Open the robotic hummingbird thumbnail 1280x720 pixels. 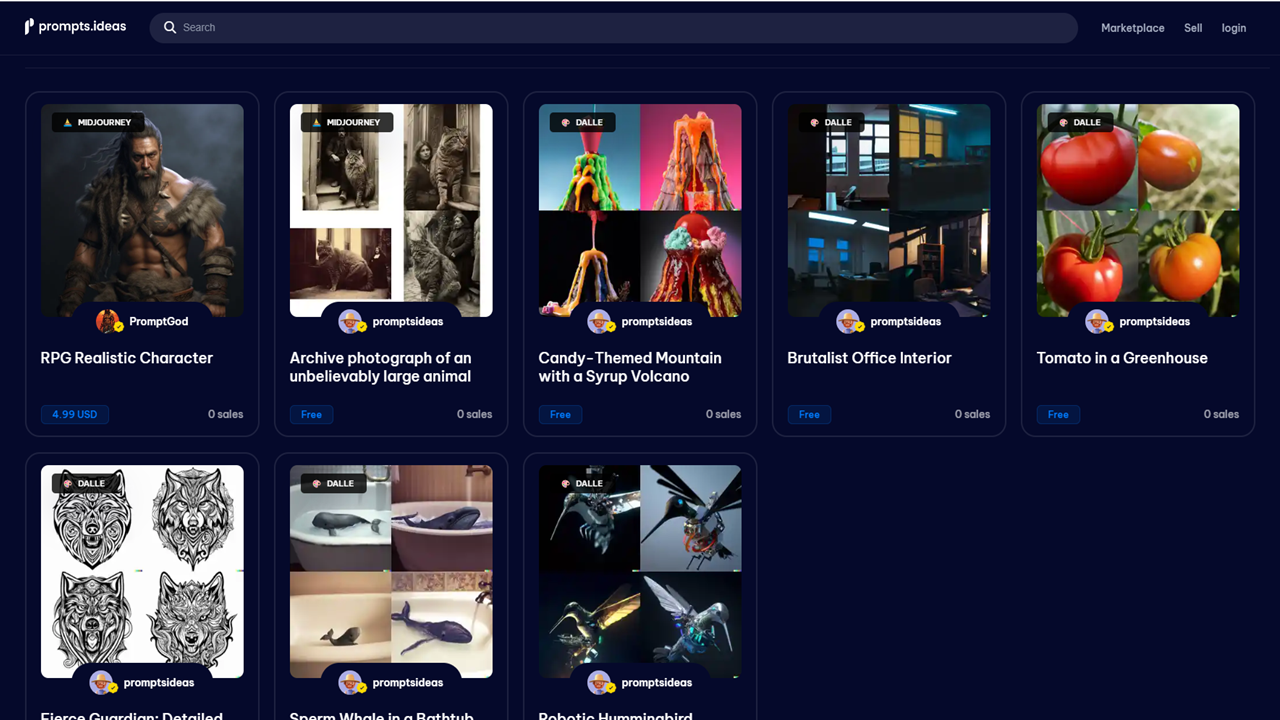coord(640,571)
